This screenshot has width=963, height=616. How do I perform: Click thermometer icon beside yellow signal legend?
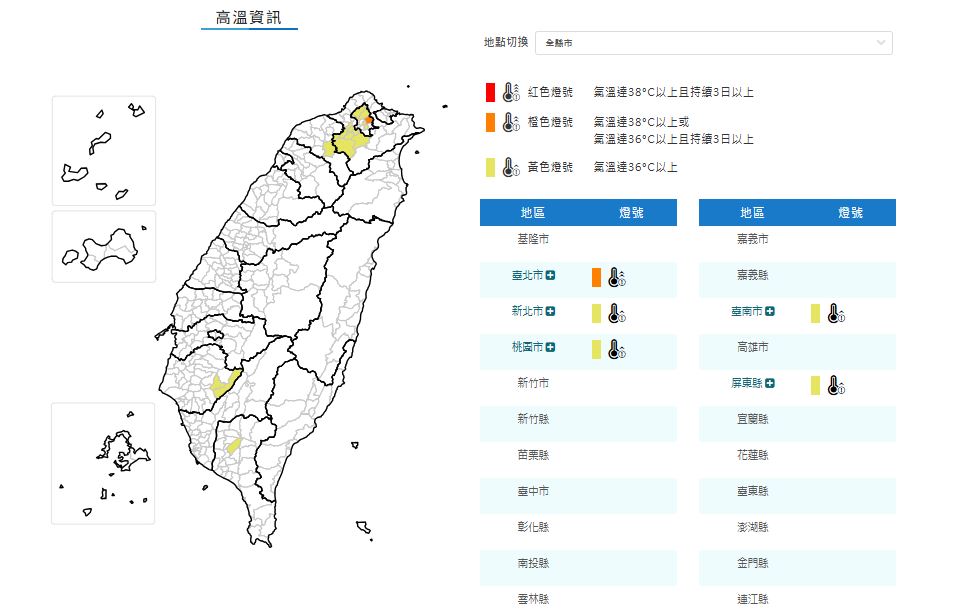point(511,167)
